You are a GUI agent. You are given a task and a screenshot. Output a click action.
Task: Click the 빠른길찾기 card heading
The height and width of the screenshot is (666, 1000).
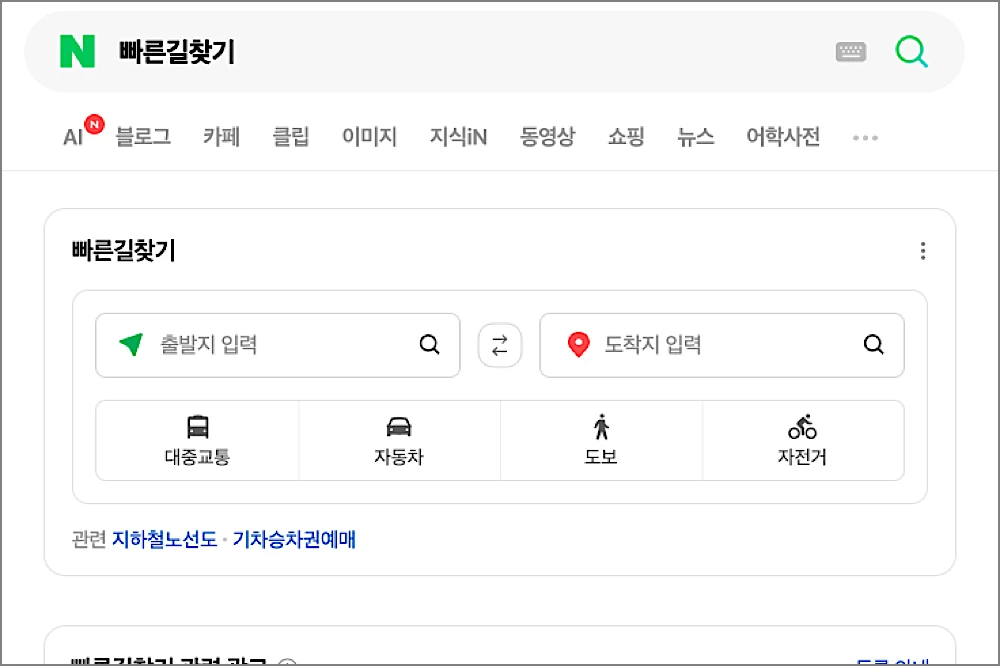(124, 250)
